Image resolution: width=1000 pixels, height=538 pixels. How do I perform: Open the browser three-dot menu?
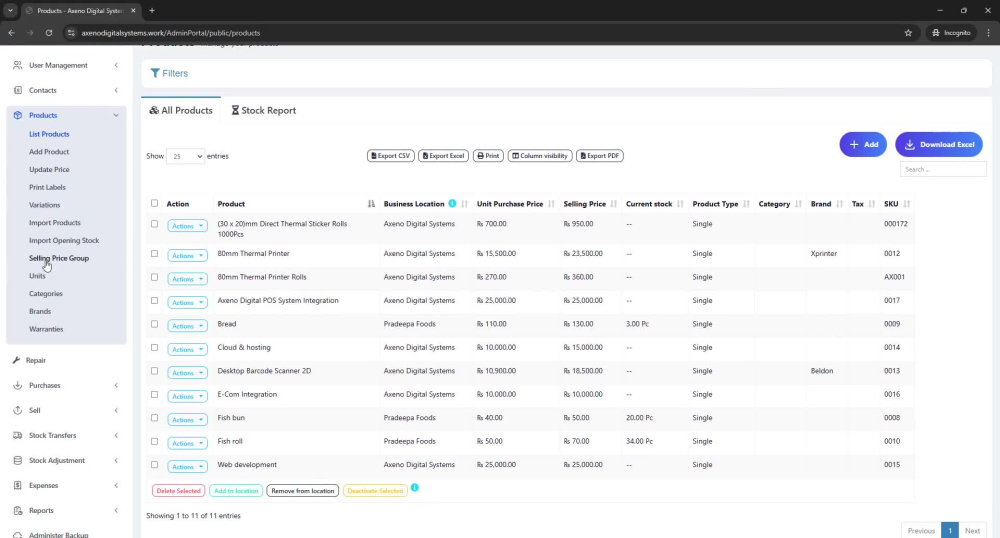(x=989, y=33)
